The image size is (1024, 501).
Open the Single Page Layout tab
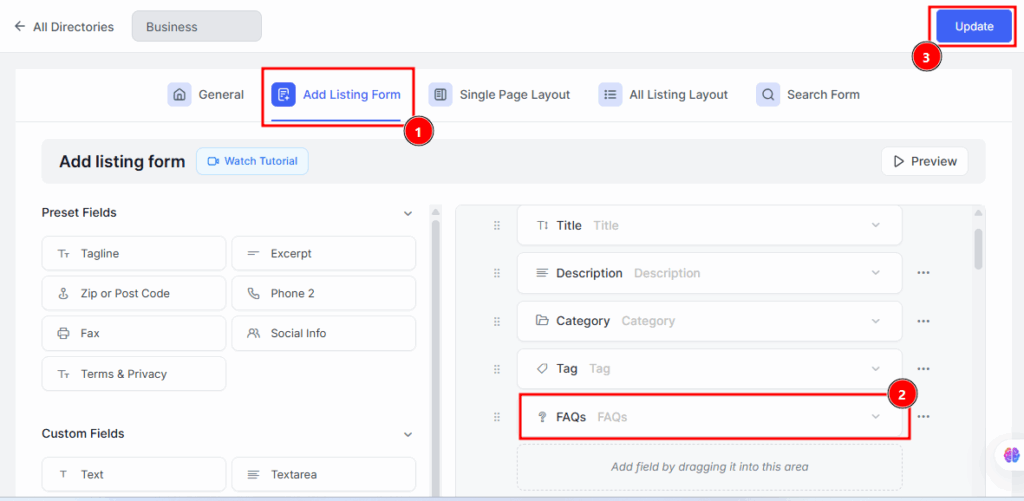pos(500,95)
